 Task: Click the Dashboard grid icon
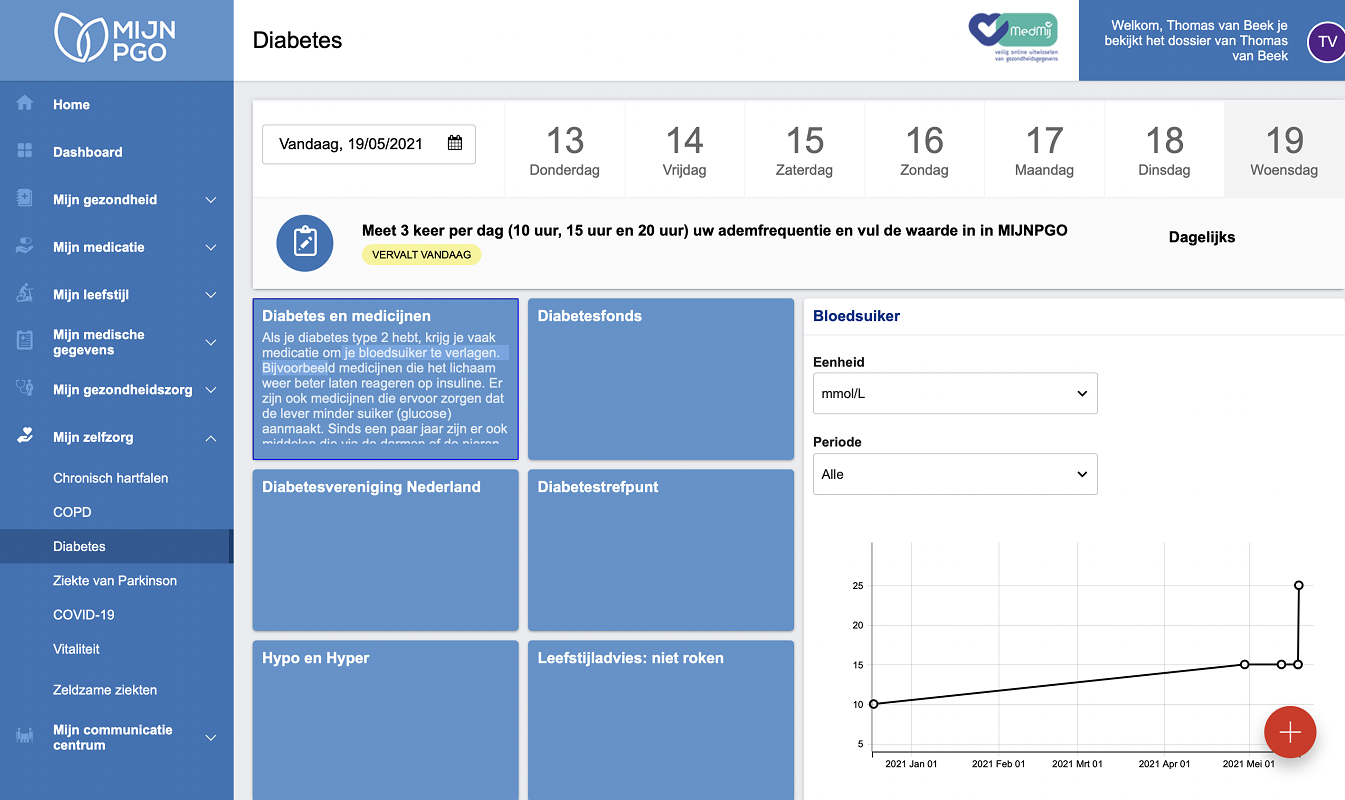coord(25,152)
